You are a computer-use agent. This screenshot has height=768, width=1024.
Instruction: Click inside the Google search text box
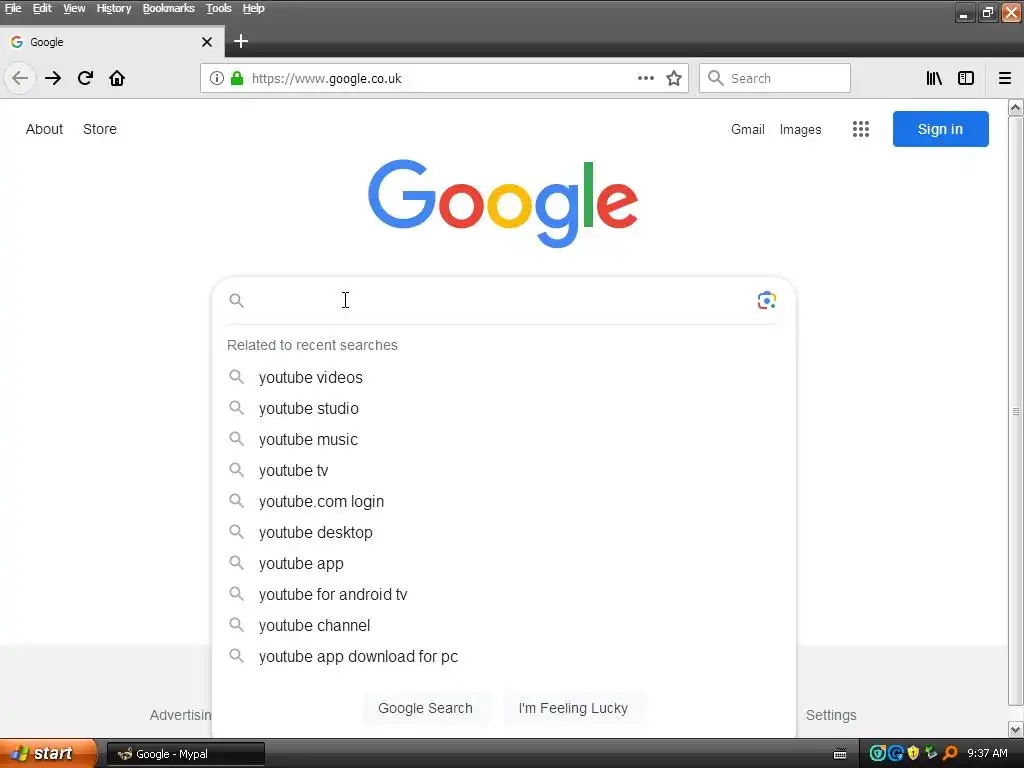point(500,300)
